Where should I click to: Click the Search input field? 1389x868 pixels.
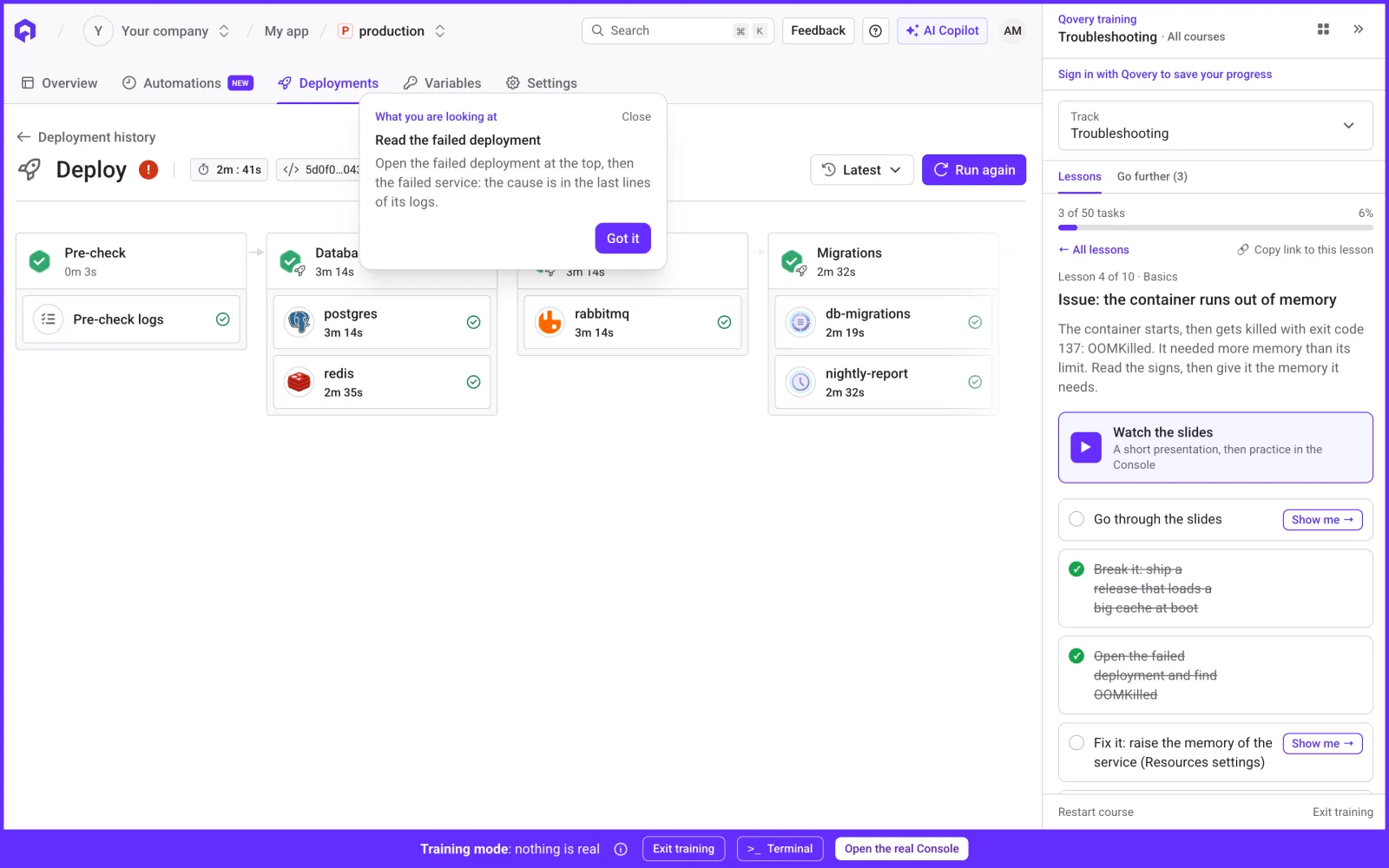pos(677,31)
